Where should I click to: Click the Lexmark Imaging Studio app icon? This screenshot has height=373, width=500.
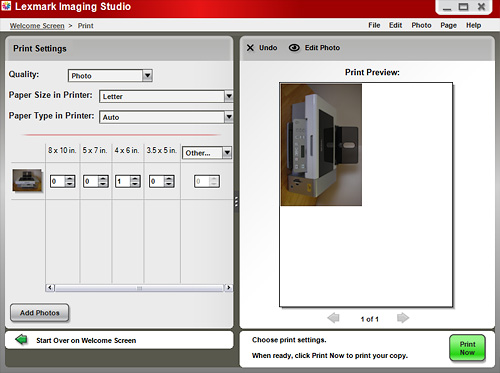6,6
